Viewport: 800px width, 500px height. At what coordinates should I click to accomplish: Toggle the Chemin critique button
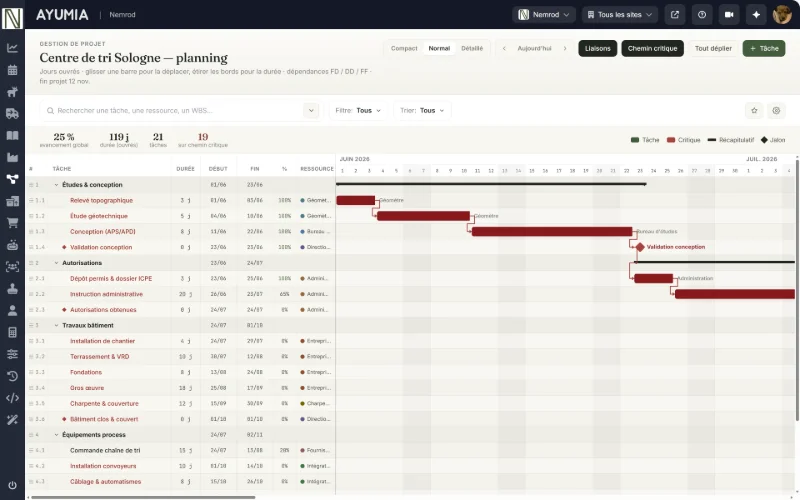[x=652, y=48]
